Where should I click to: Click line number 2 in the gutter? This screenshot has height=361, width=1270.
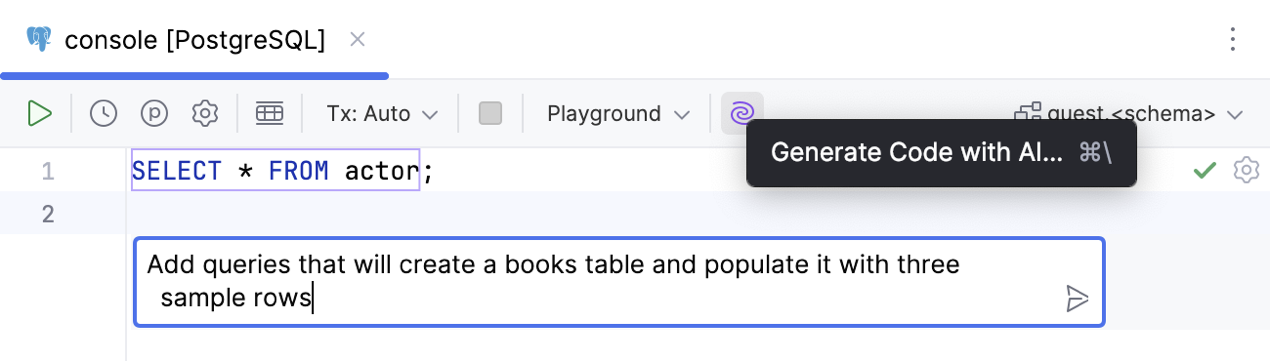[x=48, y=214]
